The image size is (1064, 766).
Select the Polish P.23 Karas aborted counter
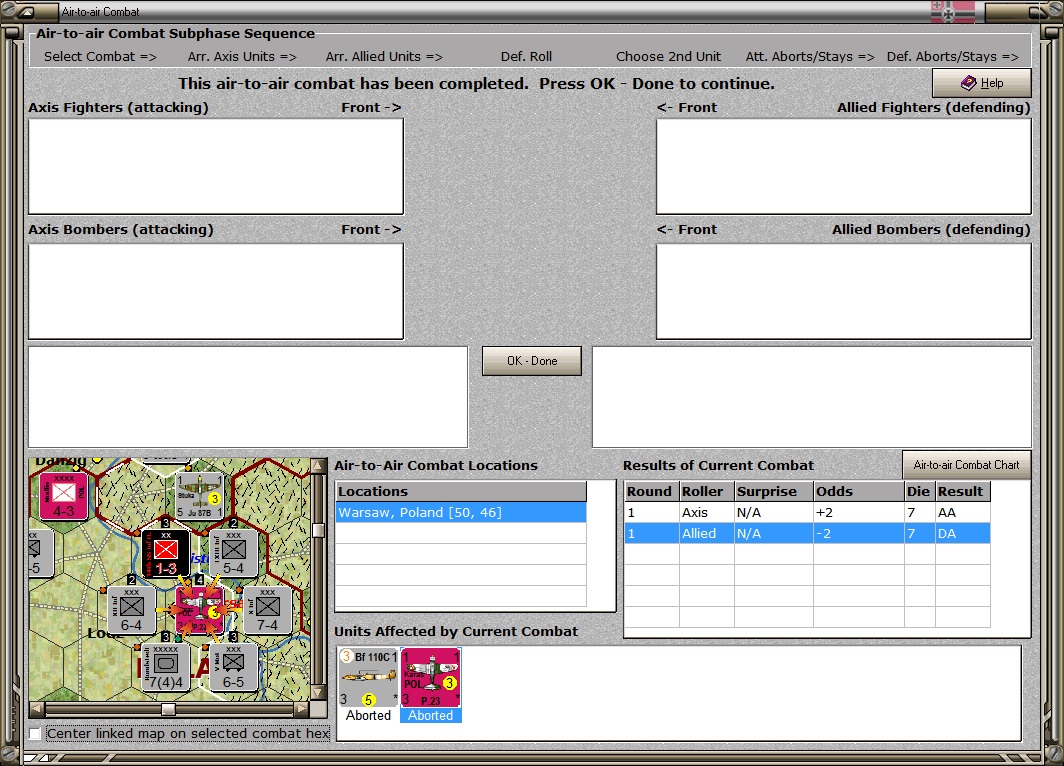(x=430, y=677)
